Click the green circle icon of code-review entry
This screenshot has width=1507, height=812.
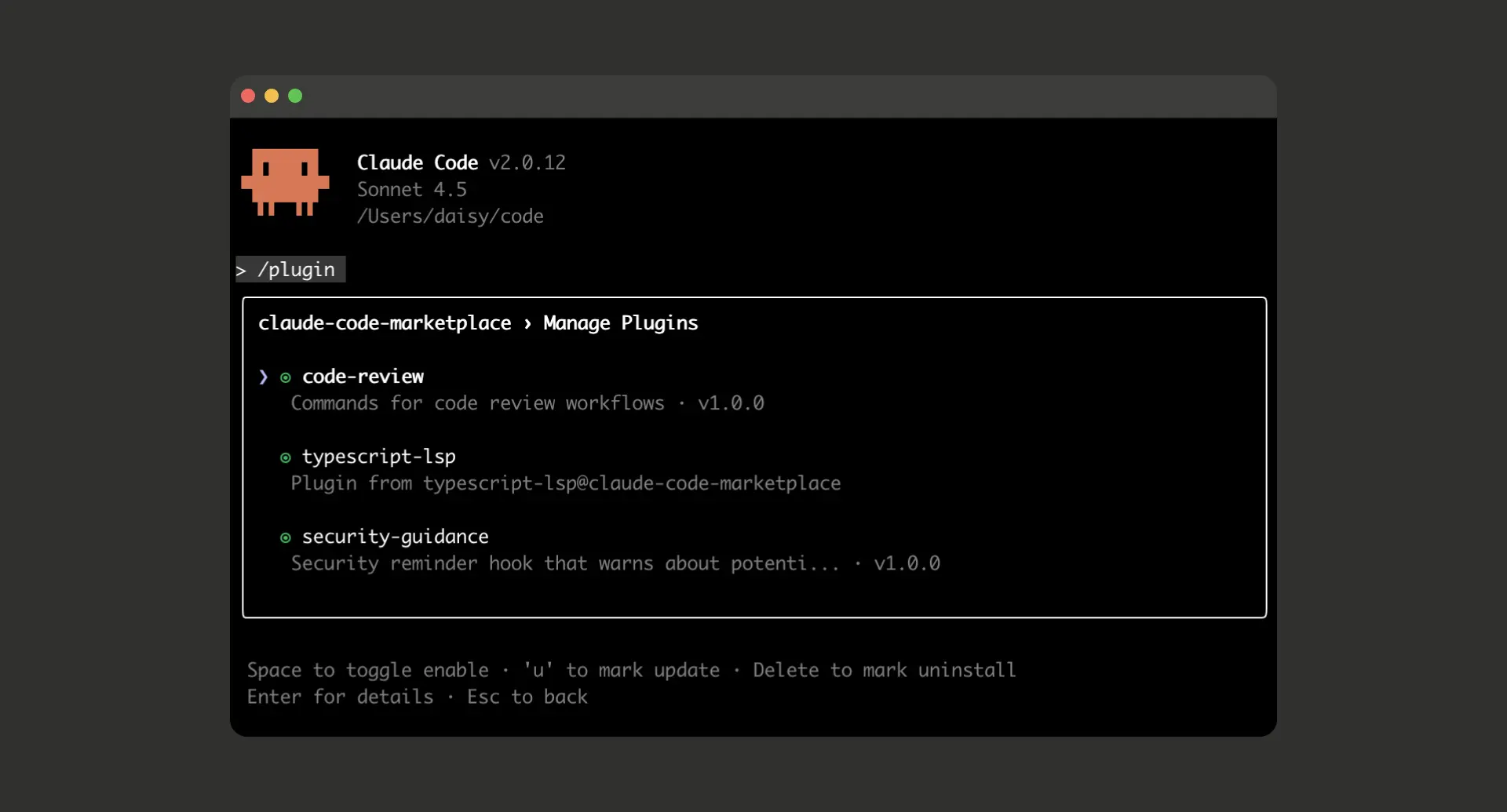286,377
